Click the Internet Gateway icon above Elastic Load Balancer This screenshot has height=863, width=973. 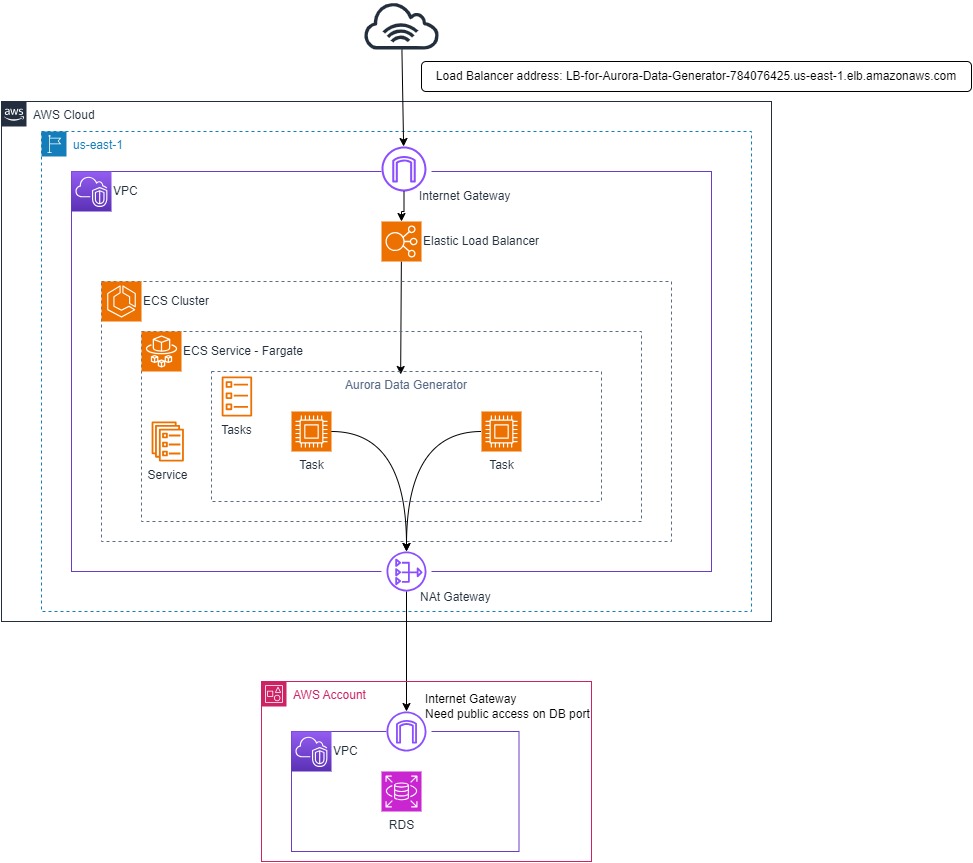(403, 170)
